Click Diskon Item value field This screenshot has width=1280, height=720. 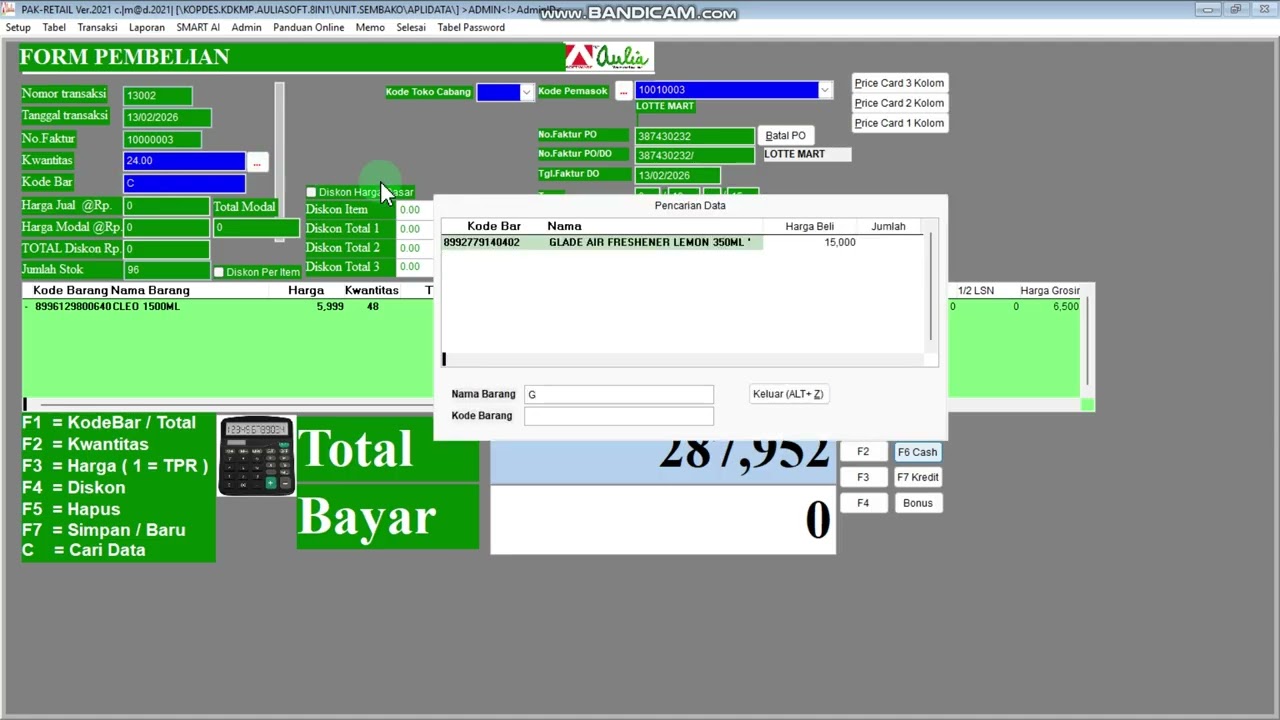click(x=415, y=210)
